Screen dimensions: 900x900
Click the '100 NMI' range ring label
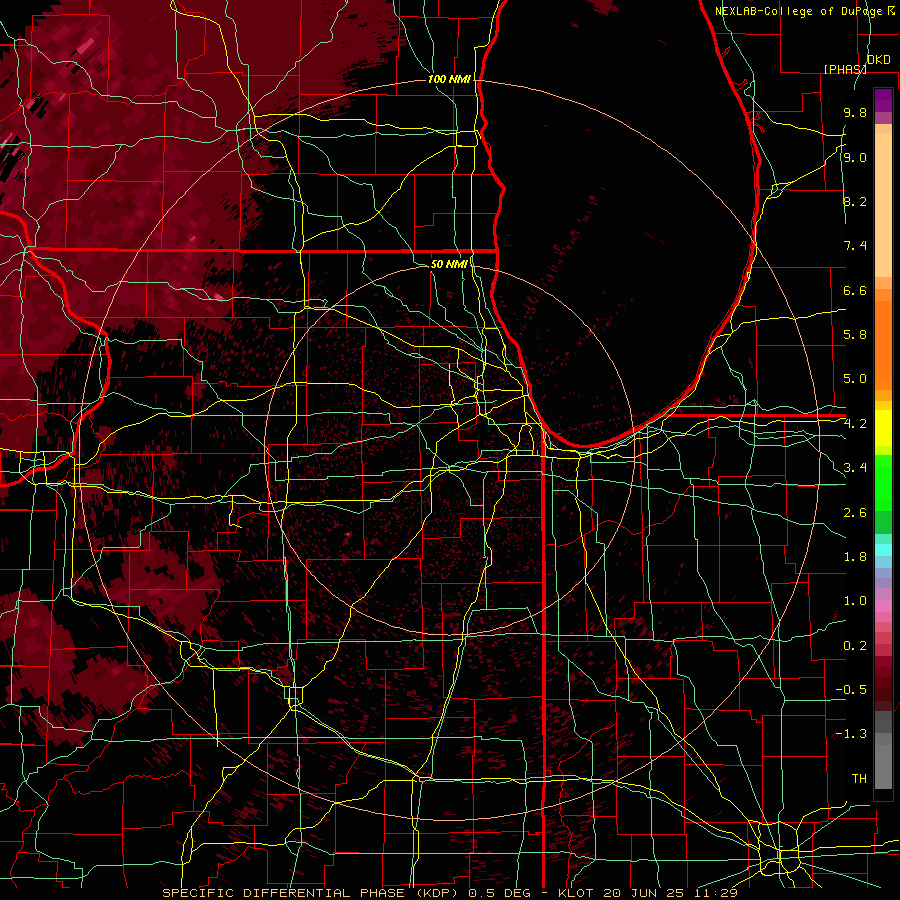pos(449,79)
